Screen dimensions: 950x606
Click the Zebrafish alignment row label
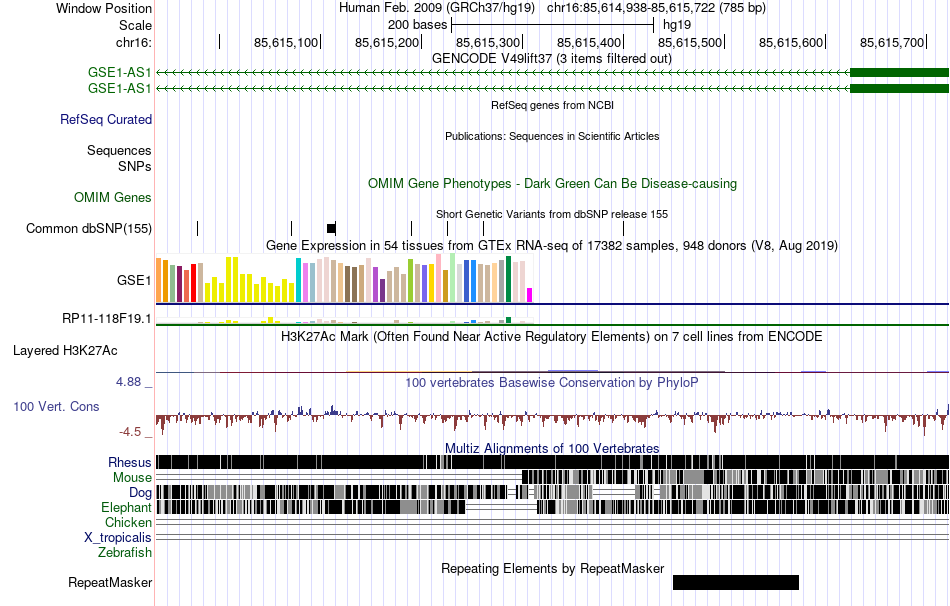(125, 553)
